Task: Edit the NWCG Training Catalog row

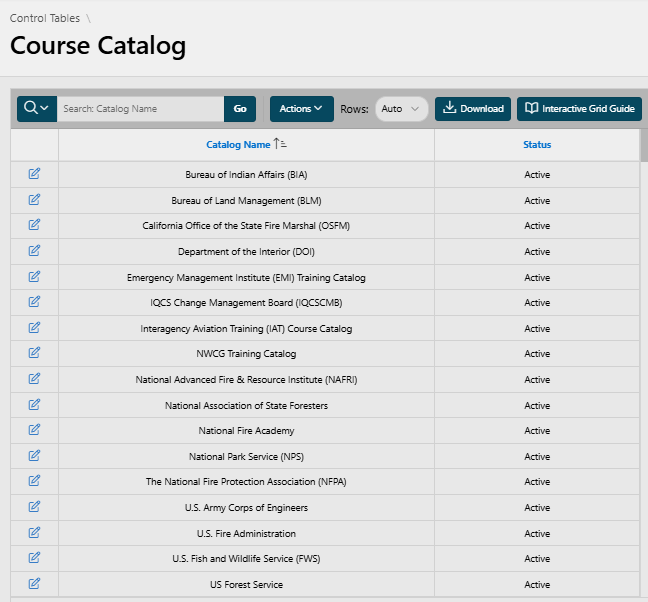Action: click(34, 353)
